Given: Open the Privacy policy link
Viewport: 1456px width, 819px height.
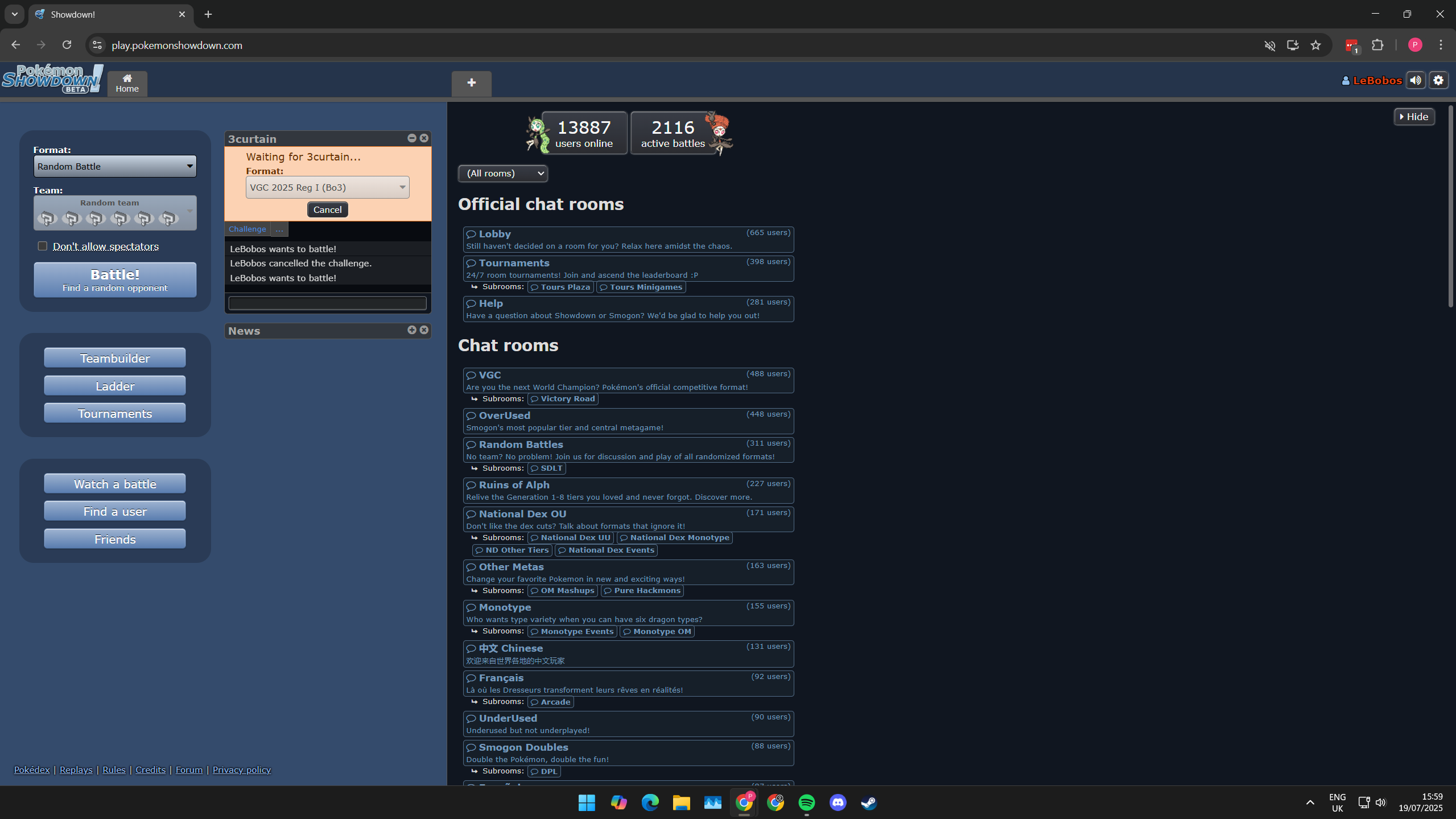Looking at the screenshot, I should (x=242, y=770).
